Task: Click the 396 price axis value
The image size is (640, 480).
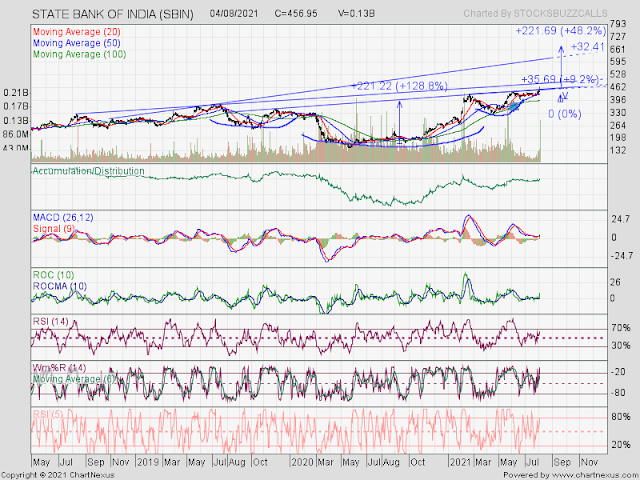Action: tap(617, 100)
